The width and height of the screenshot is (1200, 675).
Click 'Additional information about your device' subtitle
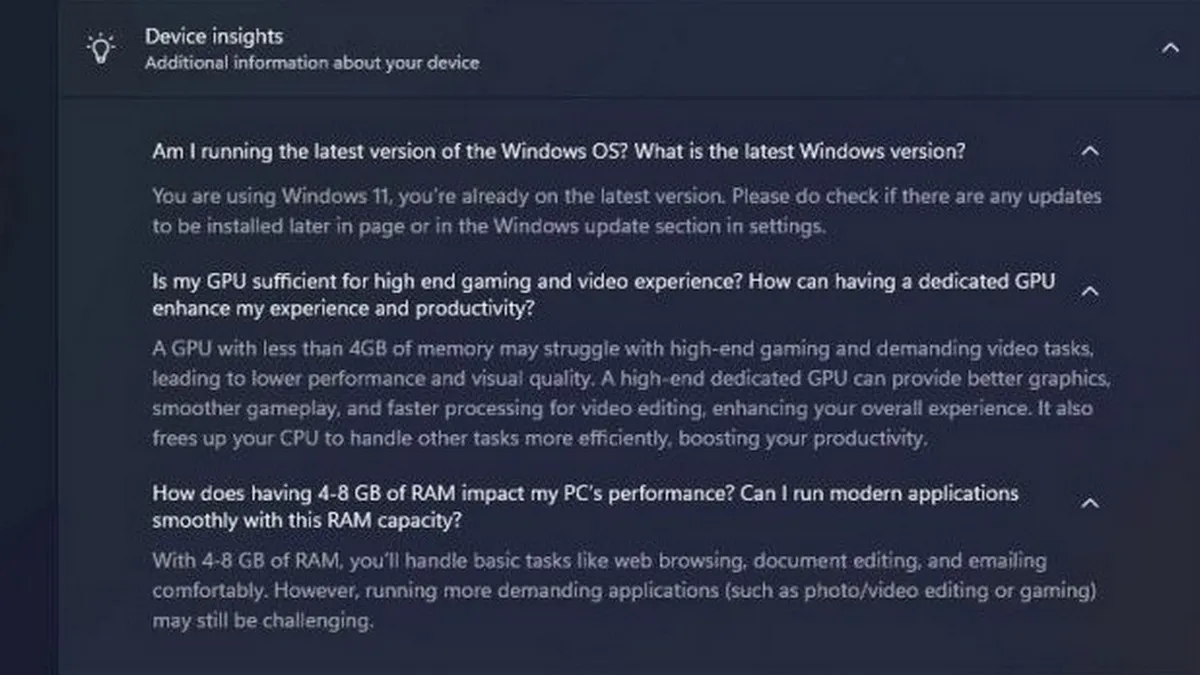311,63
